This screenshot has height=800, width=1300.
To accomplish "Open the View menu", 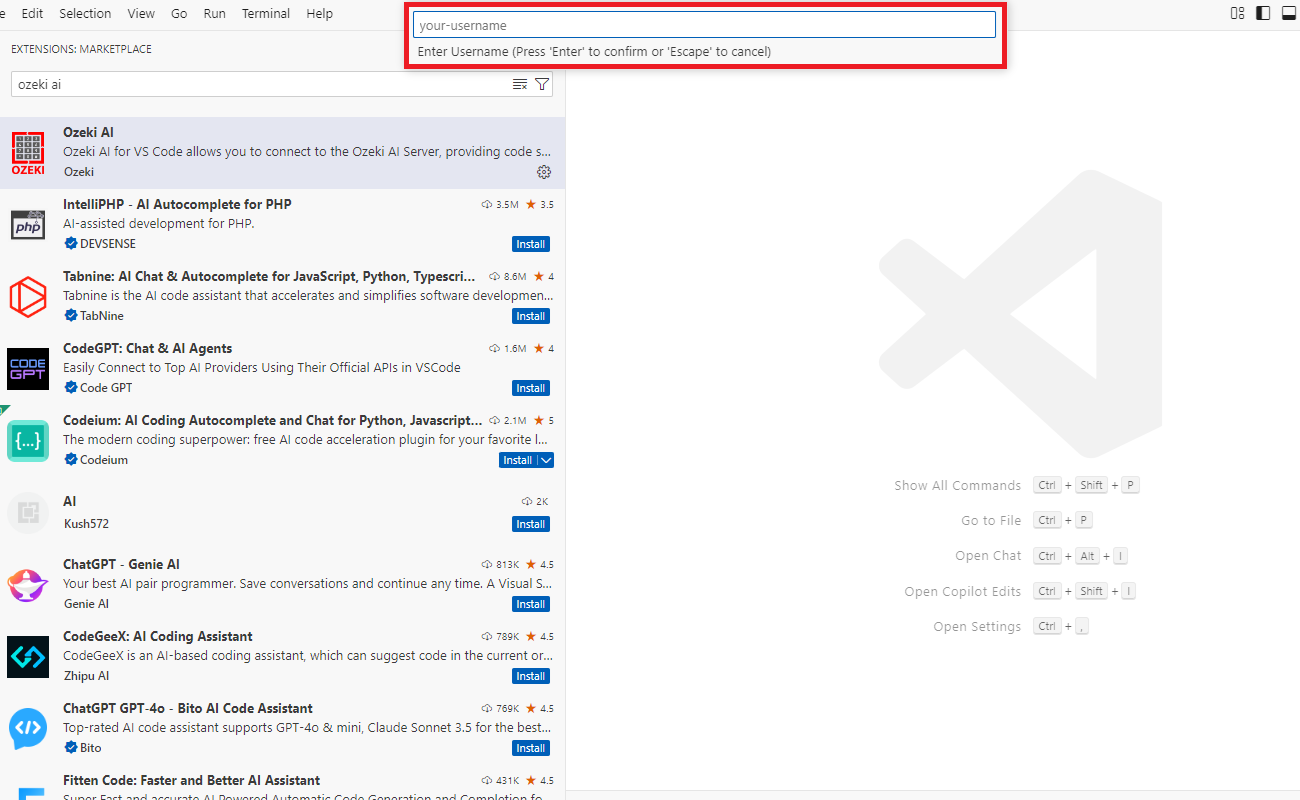I will 141,13.
